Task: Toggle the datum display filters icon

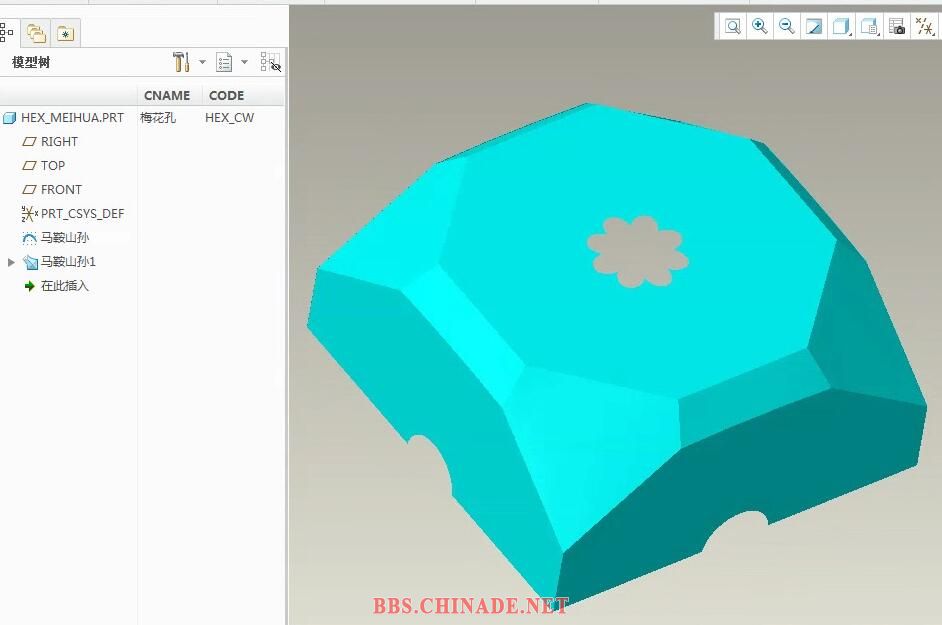Action: point(924,27)
